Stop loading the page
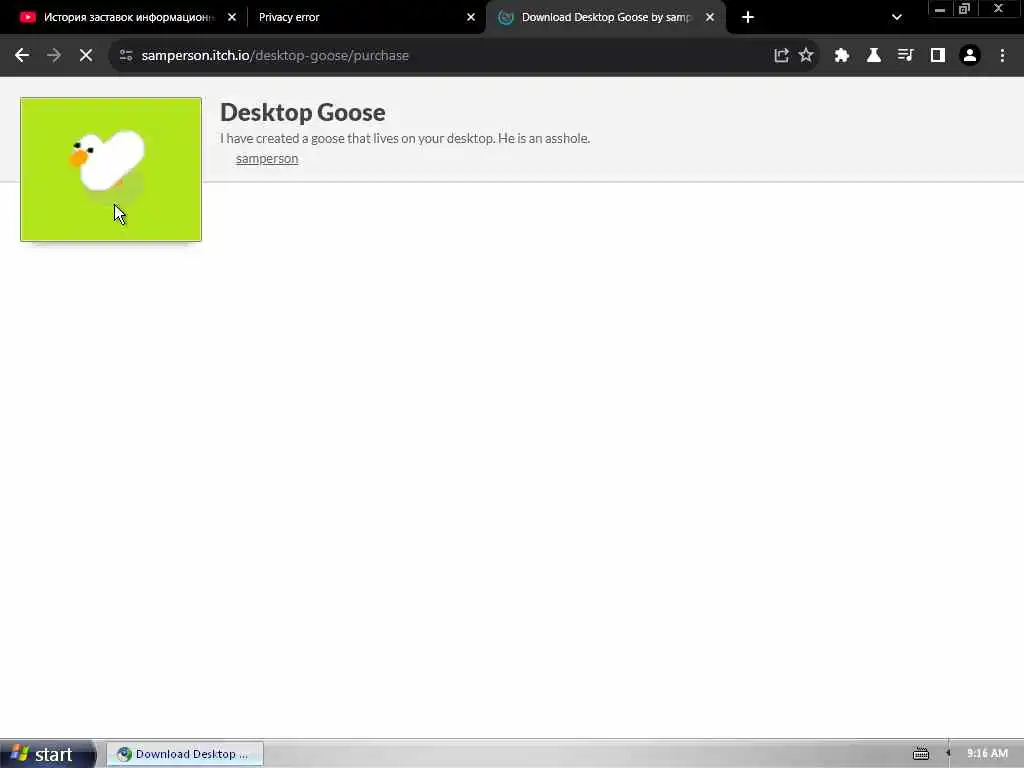 pos(86,56)
